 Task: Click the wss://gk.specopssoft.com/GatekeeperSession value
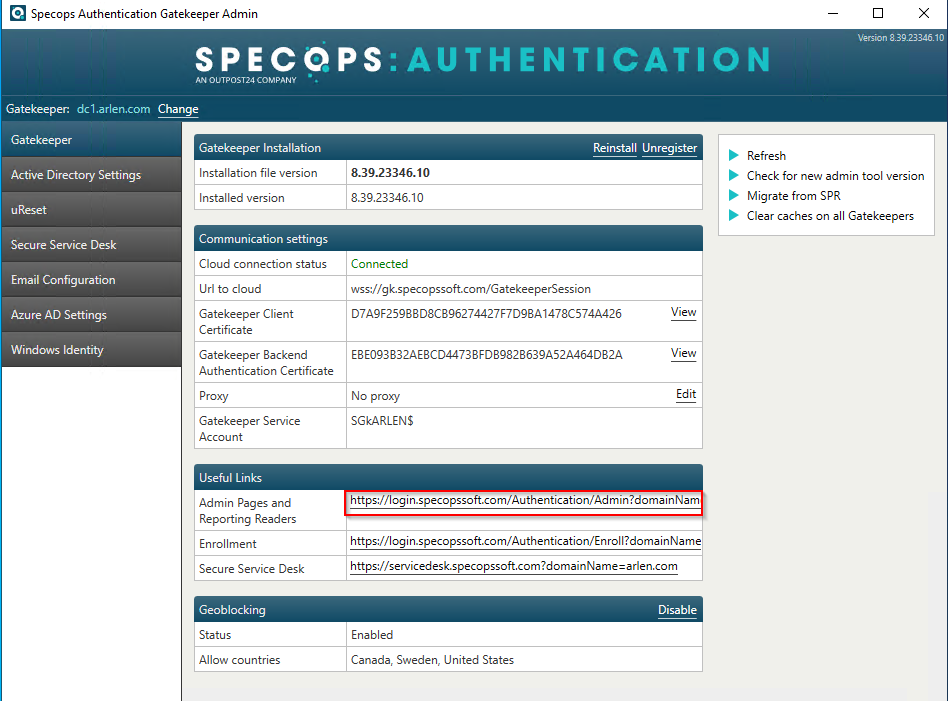[x=470, y=289]
